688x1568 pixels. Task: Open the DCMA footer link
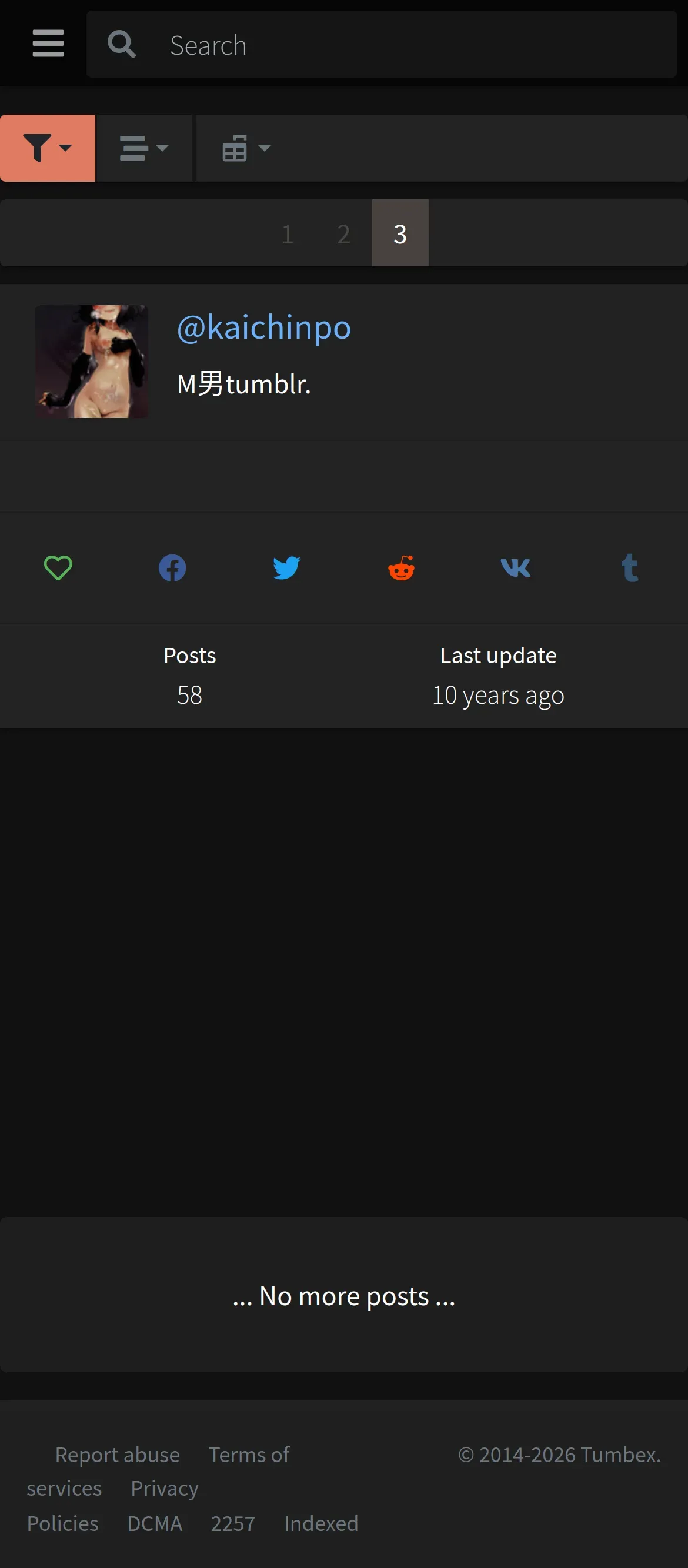(155, 1523)
